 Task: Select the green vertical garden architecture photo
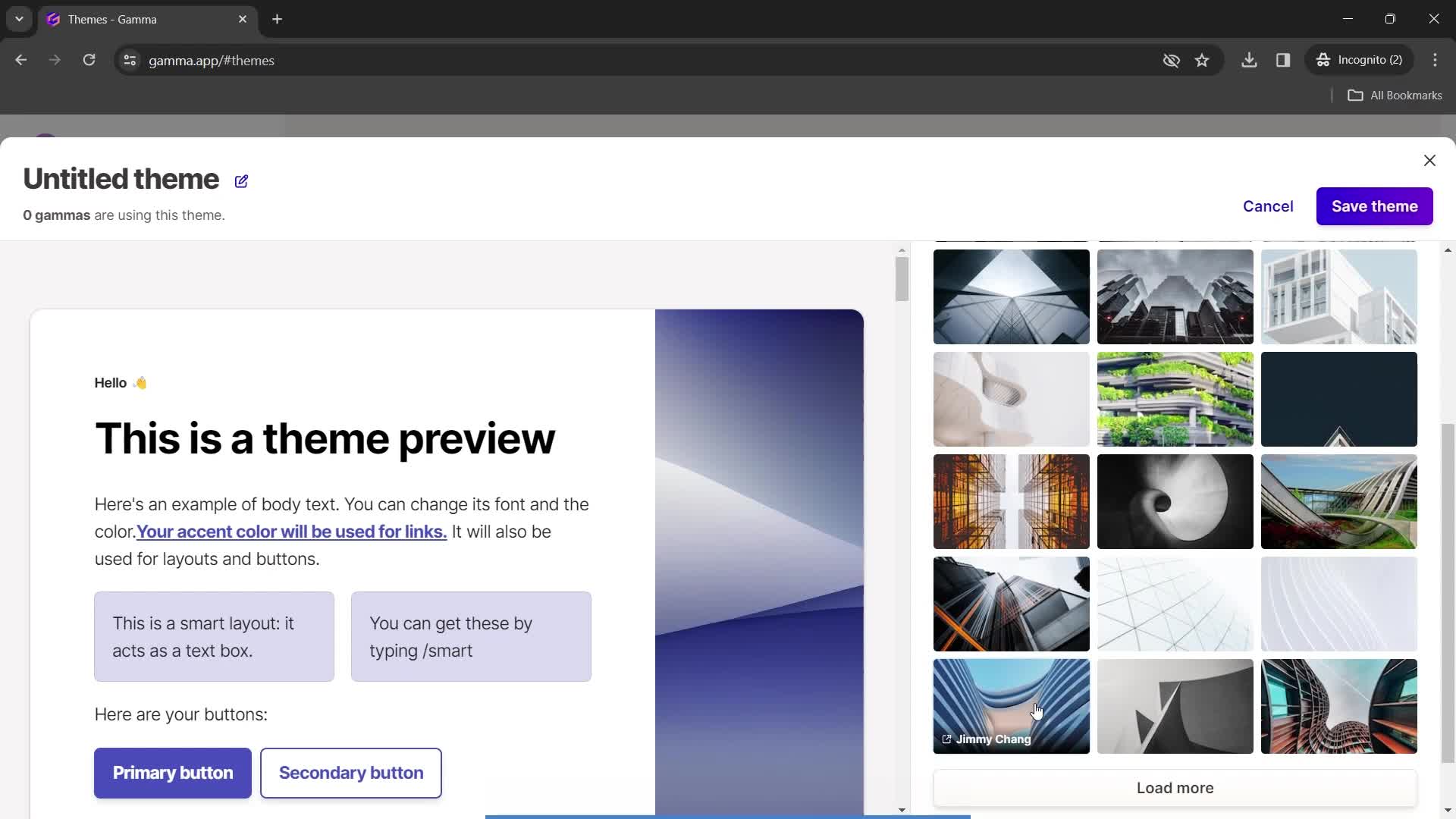click(1177, 399)
